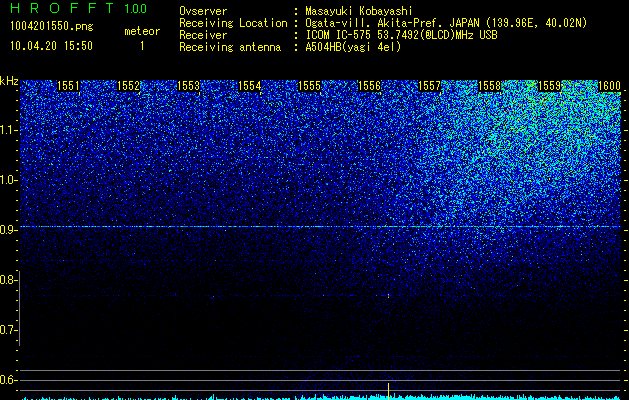Click the 1.1 kHz axis label
This screenshot has height=400, width=629.
click(x=8, y=130)
